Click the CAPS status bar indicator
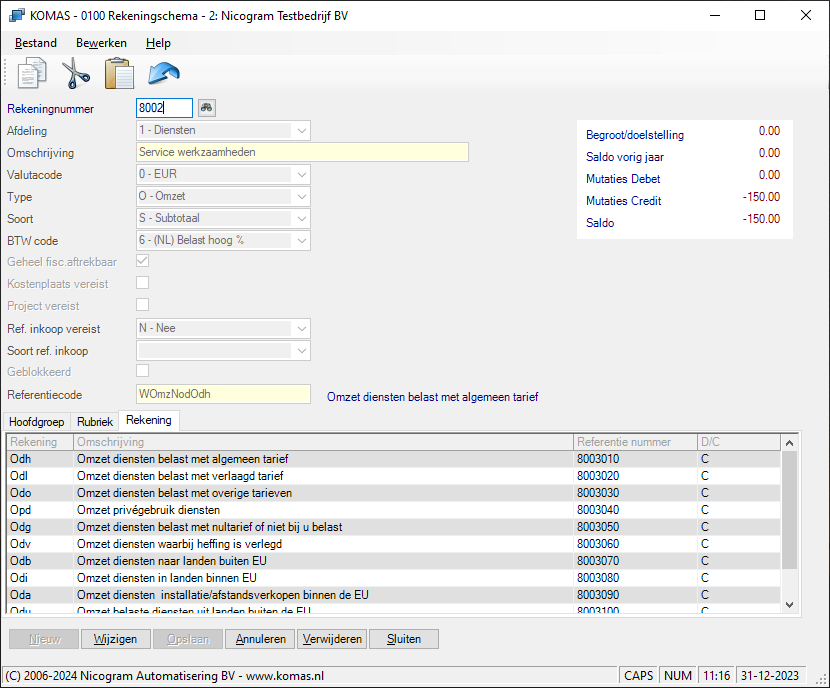Image resolution: width=830 pixels, height=688 pixels. click(638, 676)
